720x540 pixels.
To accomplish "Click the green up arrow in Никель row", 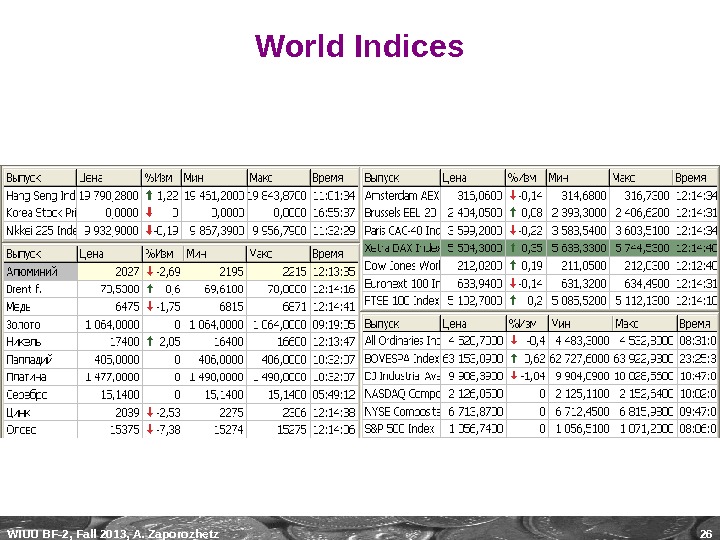I will [150, 341].
